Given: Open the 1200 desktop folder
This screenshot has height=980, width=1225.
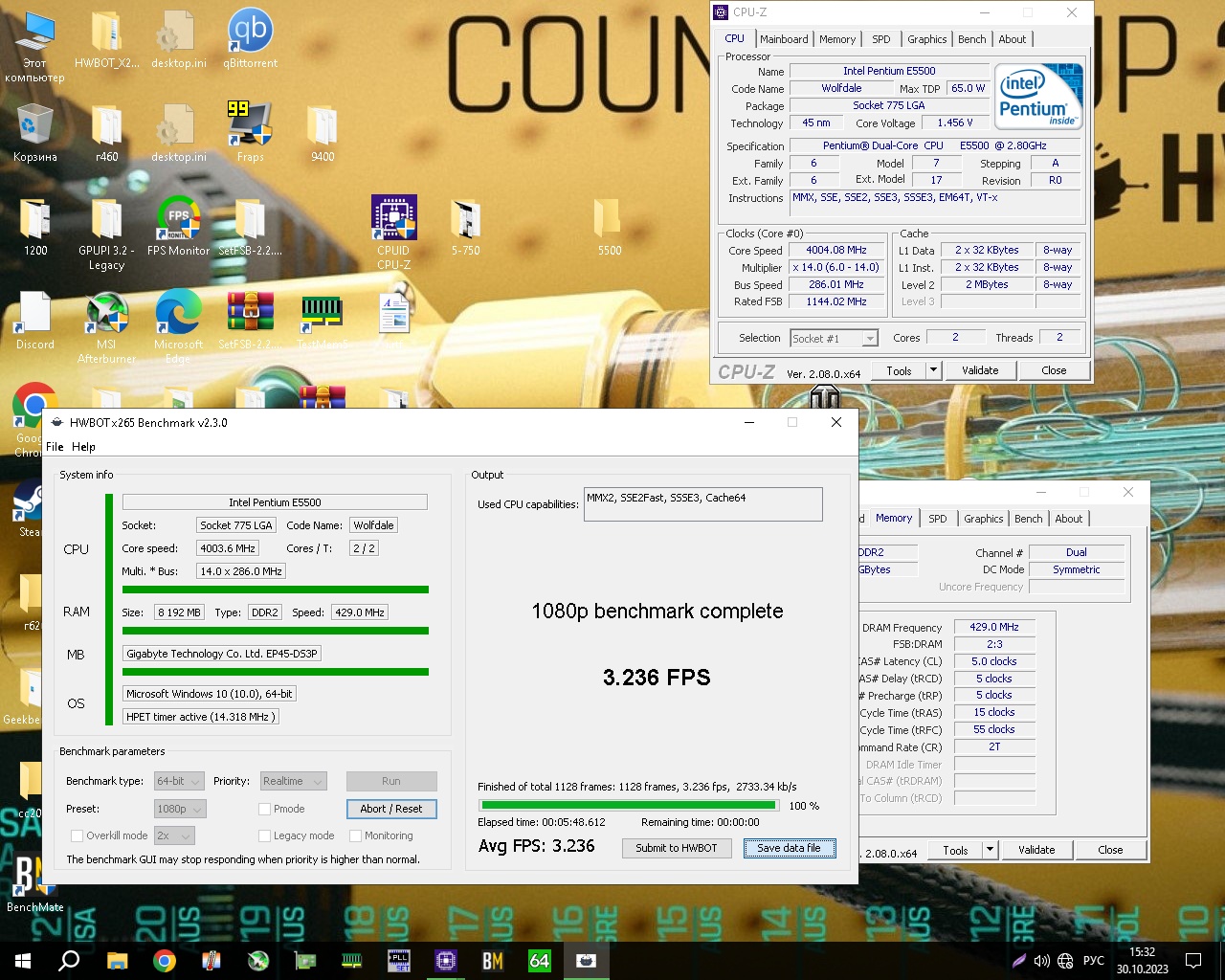Looking at the screenshot, I should 35,227.
